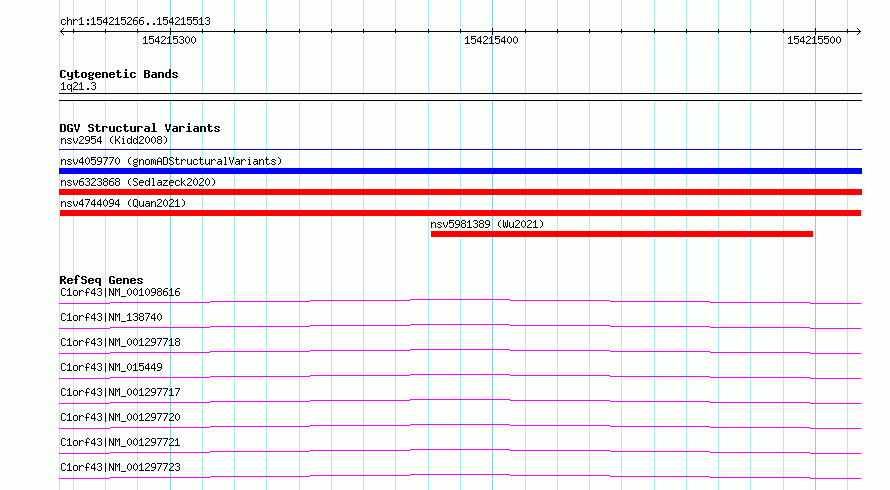Open transcript C1orf43|NM_001297720

(x=120, y=417)
